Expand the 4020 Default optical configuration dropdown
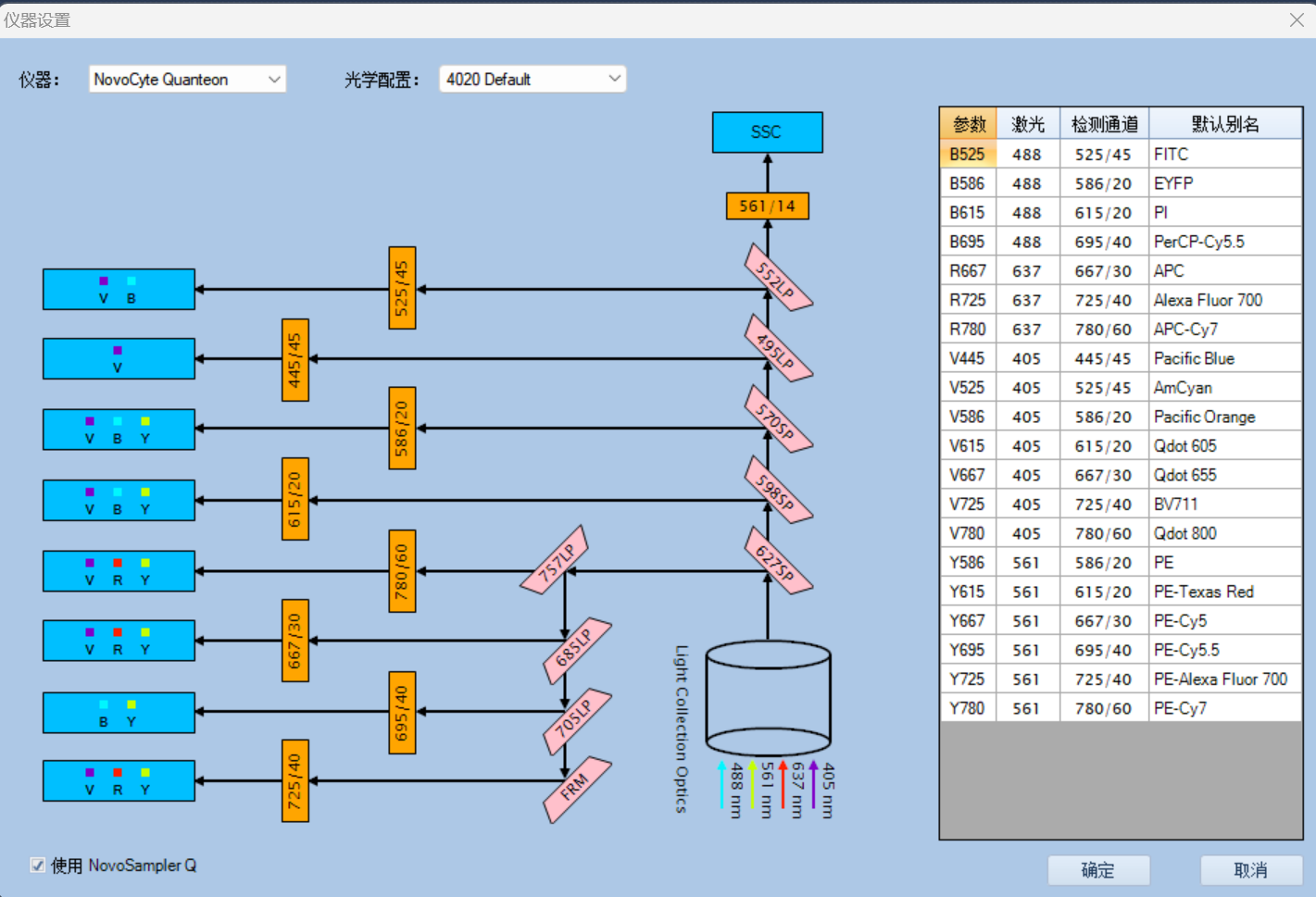1316x897 pixels. pyautogui.click(x=533, y=80)
